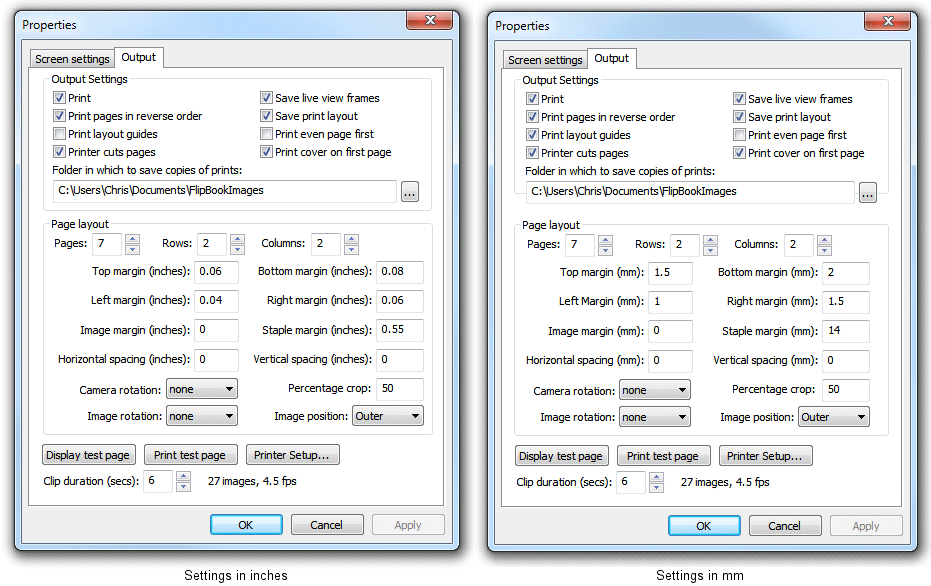Image resolution: width=931 pixels, height=586 pixels.
Task: Open Camera rotation dropdown in mm dialog
Action: (x=655, y=391)
